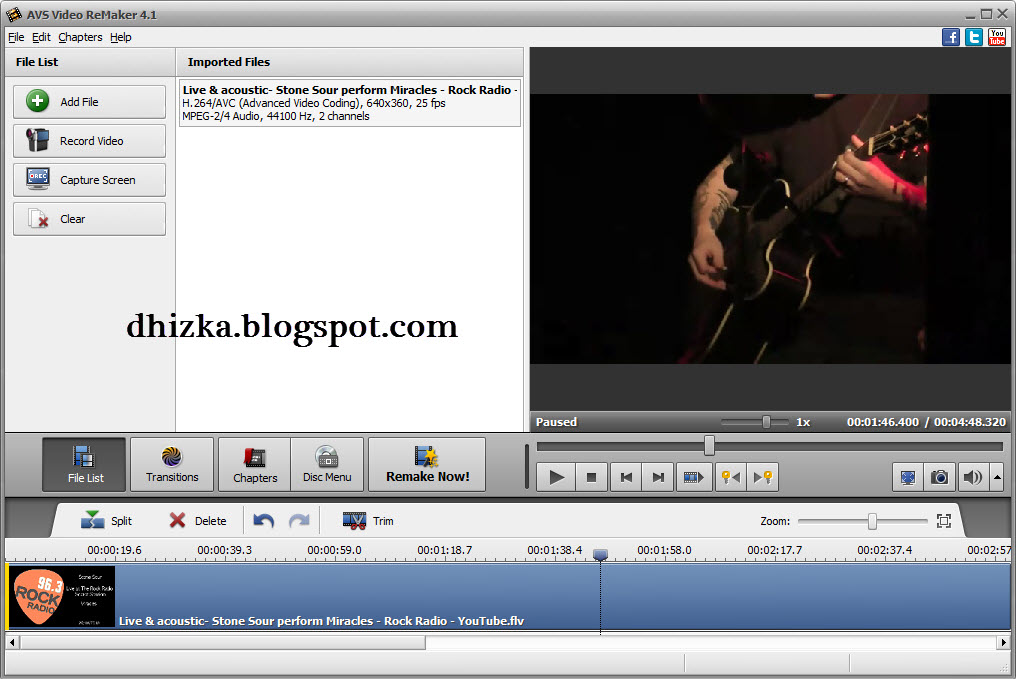Viewport: 1016px width, 679px height.
Task: Play the video preview
Action: point(556,478)
